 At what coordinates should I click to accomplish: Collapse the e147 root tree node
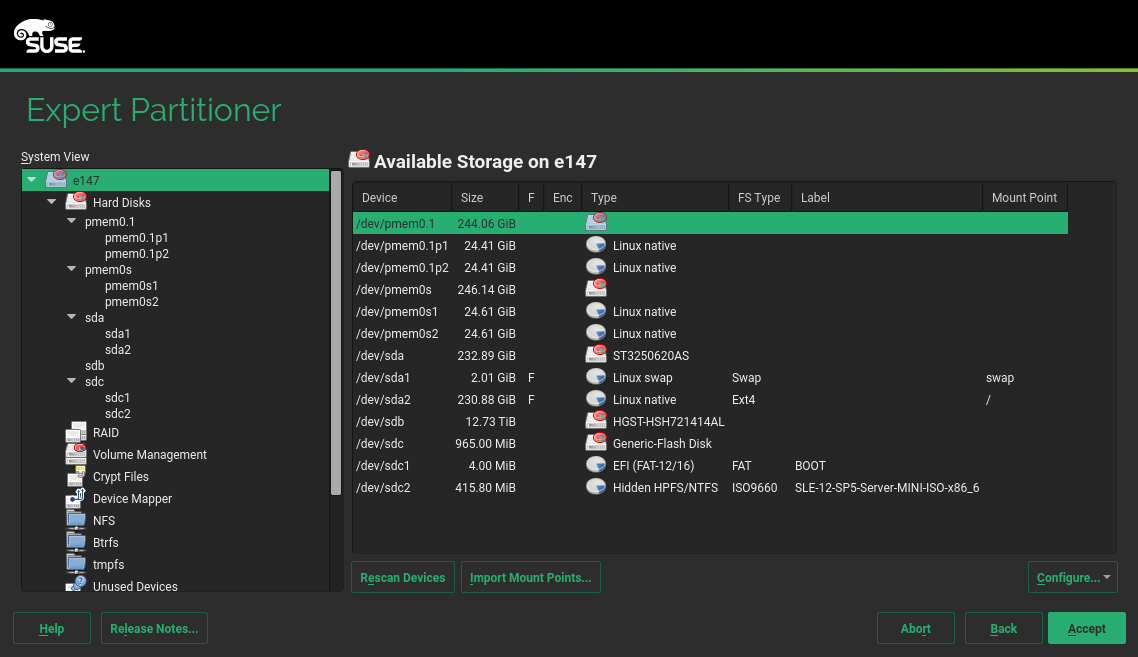coord(32,180)
